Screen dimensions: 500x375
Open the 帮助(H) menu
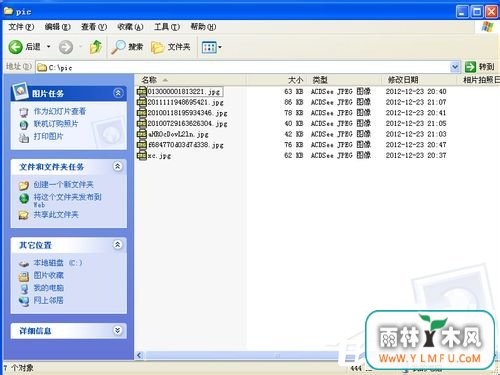203,27
